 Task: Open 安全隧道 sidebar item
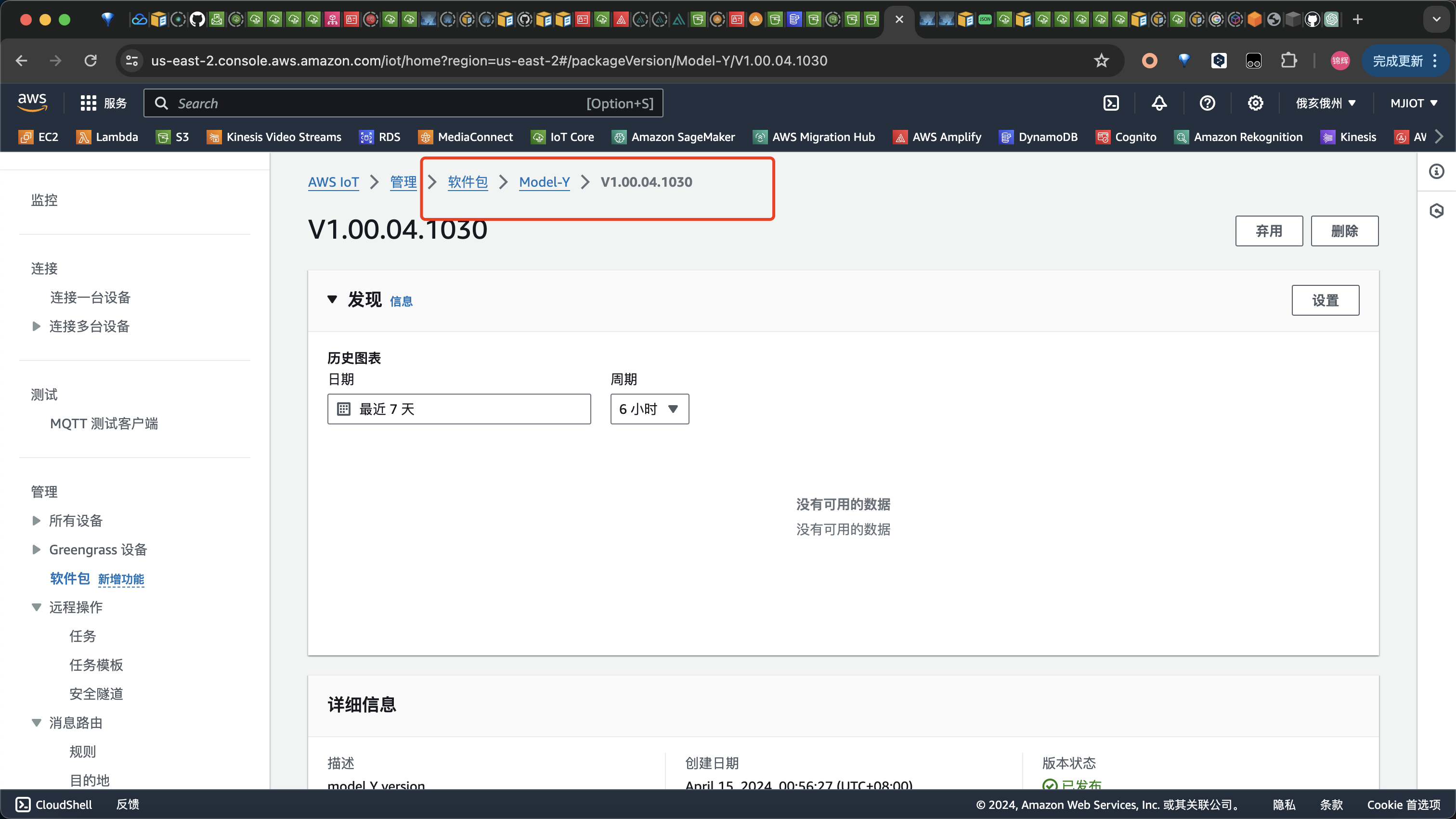click(96, 693)
